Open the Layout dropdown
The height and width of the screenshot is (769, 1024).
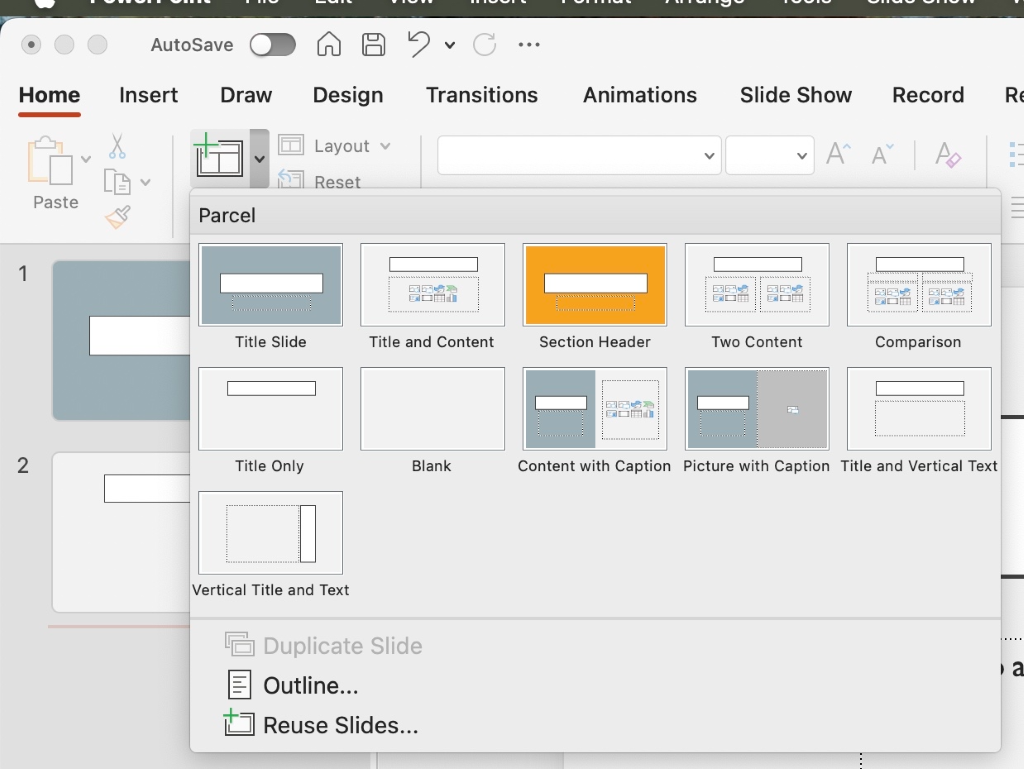pos(336,145)
